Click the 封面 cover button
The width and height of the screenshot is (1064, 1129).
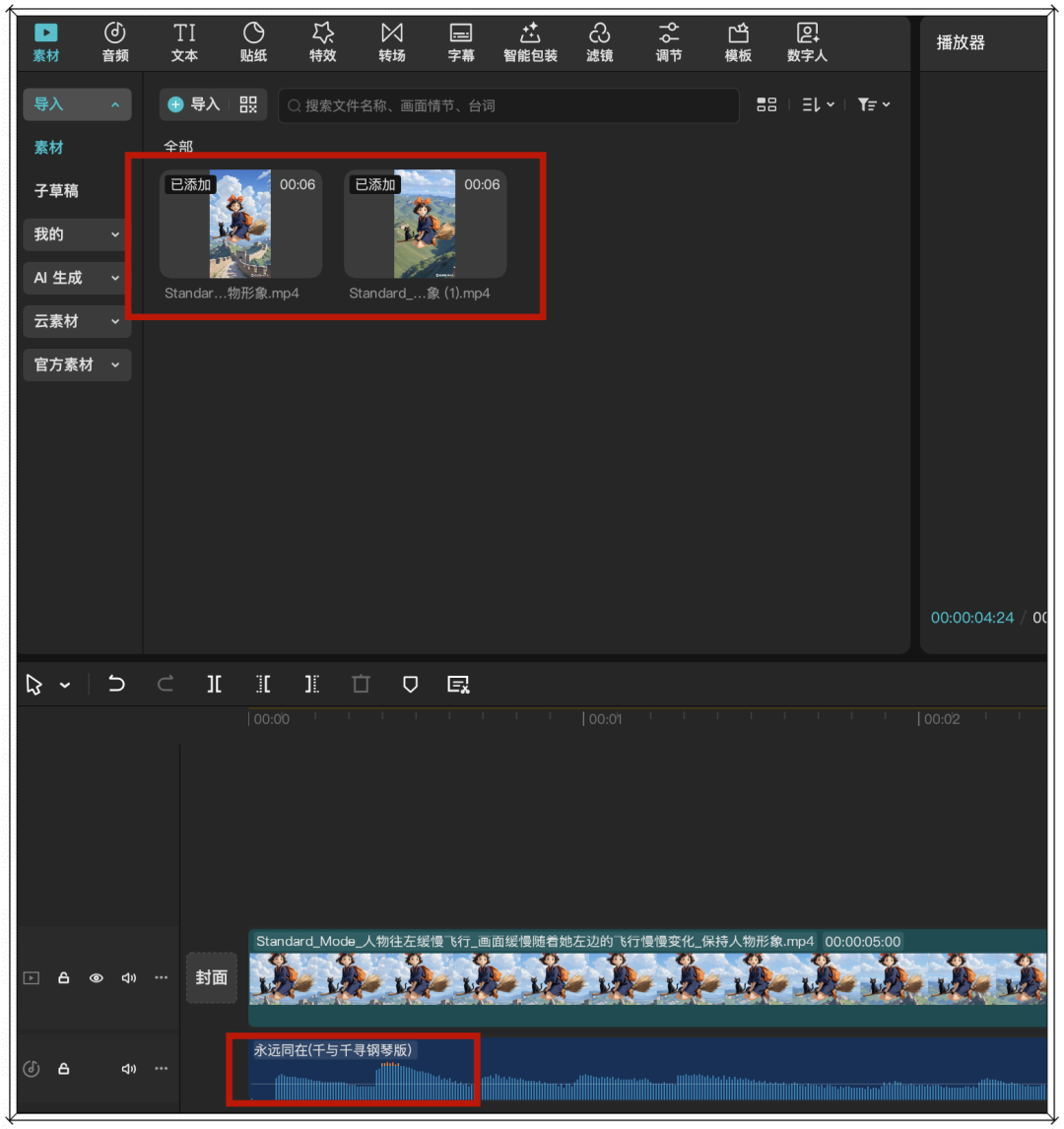[x=212, y=978]
